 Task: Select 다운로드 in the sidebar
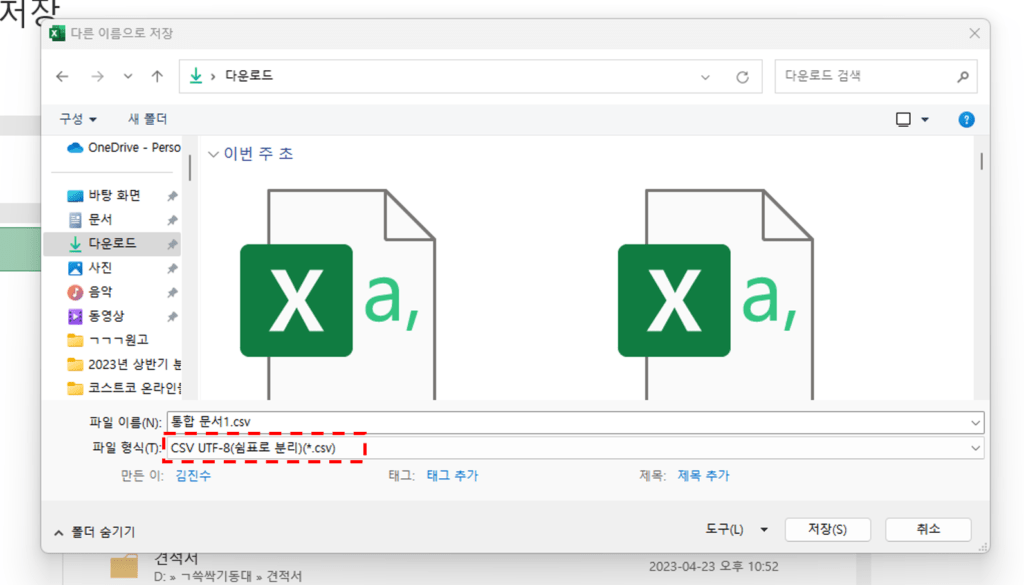(x=112, y=244)
